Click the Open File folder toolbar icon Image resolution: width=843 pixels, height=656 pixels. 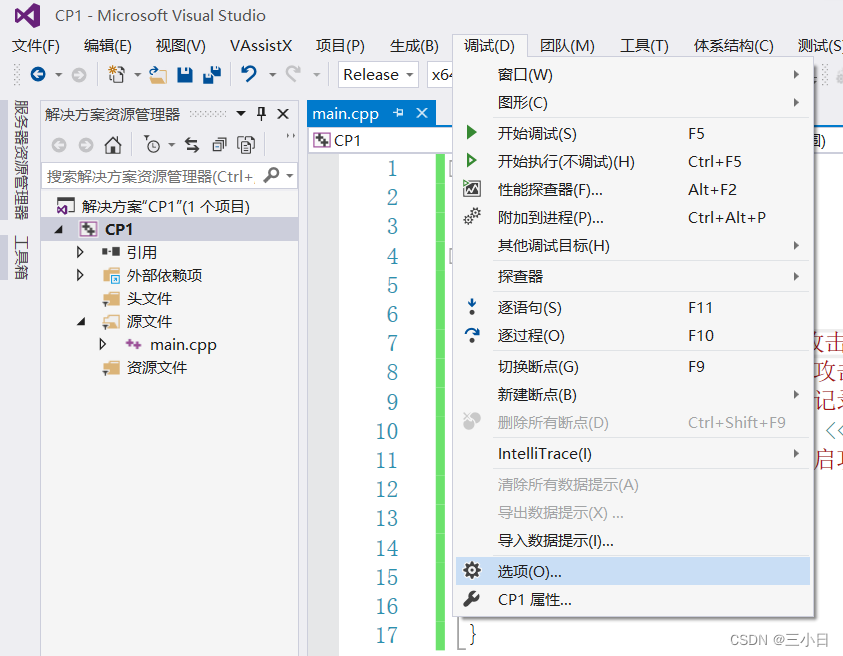click(160, 73)
